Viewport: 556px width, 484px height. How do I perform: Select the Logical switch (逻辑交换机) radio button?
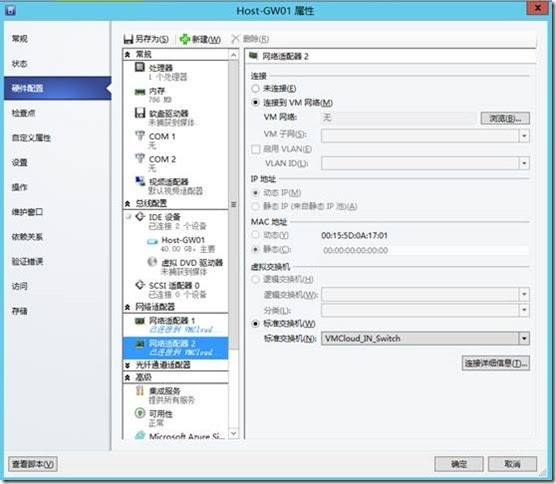(255, 279)
